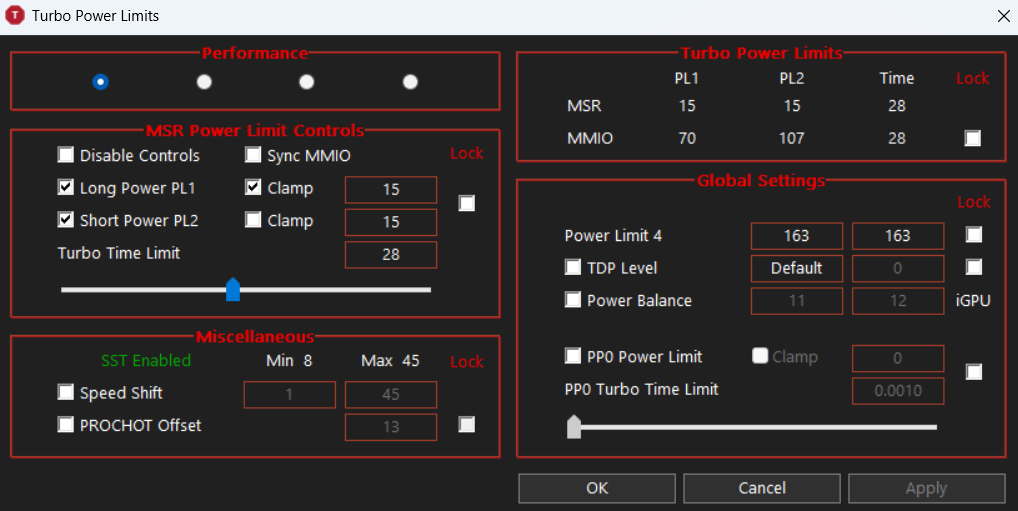Check the Power Limit 4 lock box

tap(974, 234)
